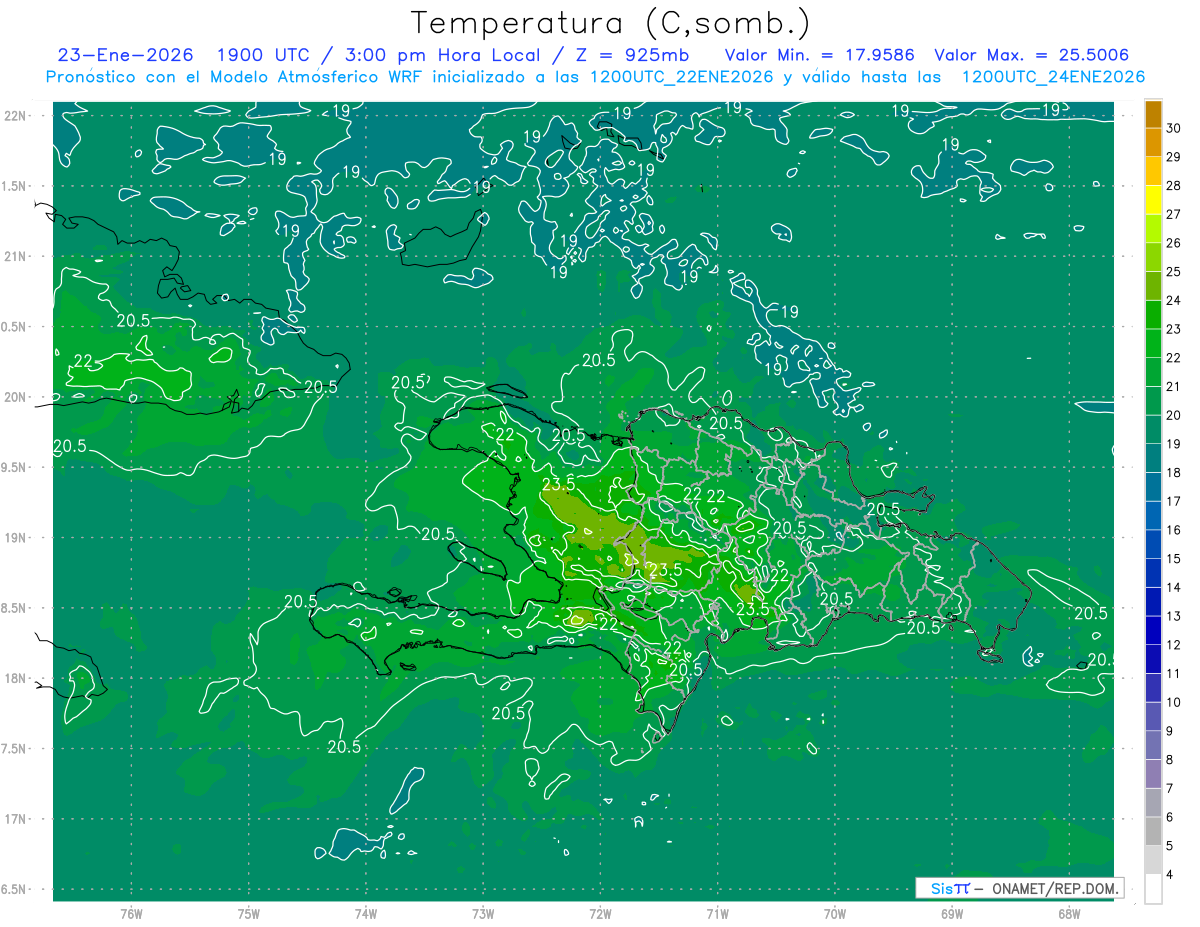Click the "70W" longitude axis label
1200x927 pixels.
point(835,913)
